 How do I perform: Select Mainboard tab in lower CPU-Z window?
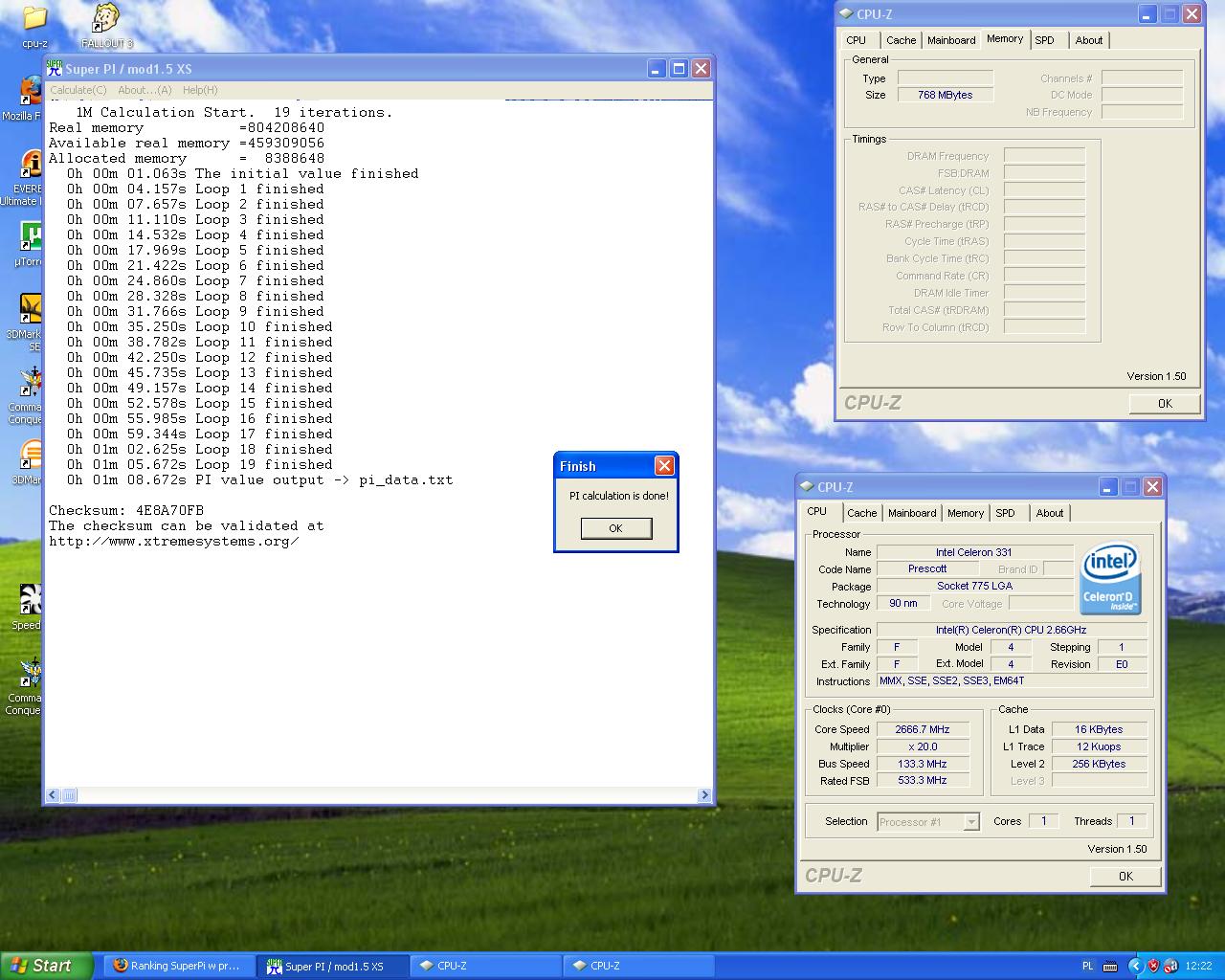point(912,513)
